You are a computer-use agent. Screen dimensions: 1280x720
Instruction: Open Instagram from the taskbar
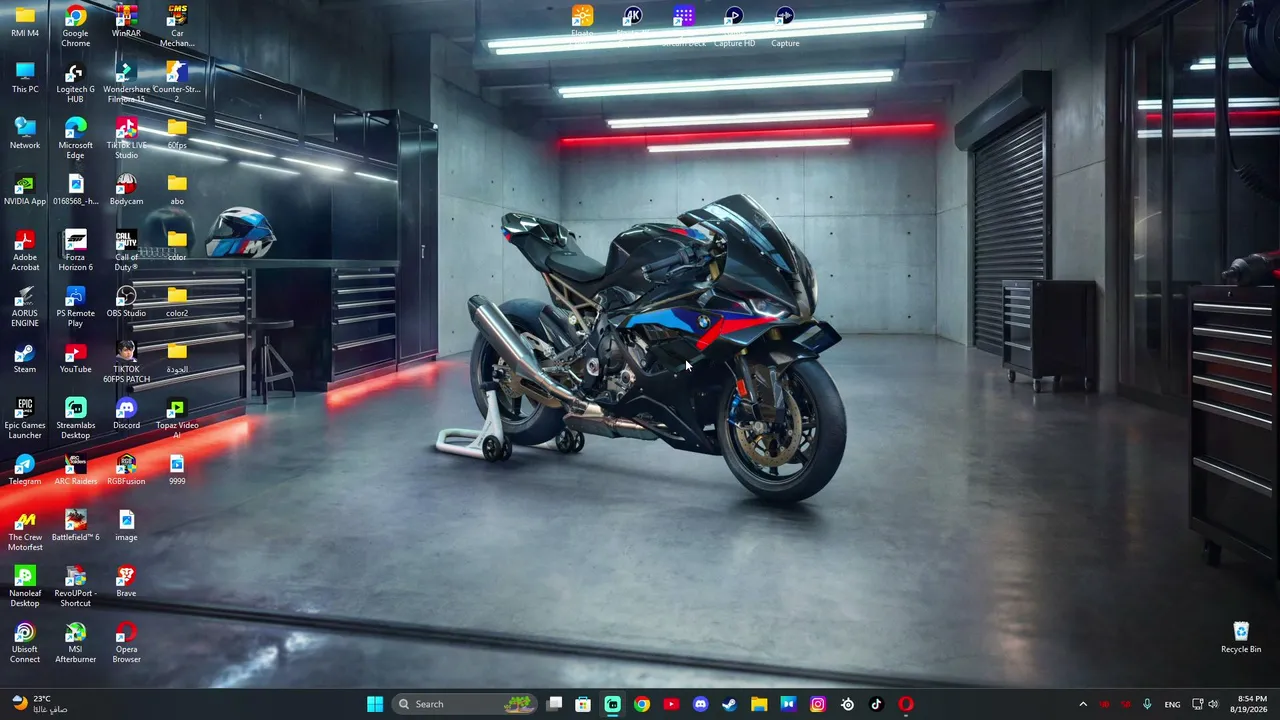click(x=818, y=704)
